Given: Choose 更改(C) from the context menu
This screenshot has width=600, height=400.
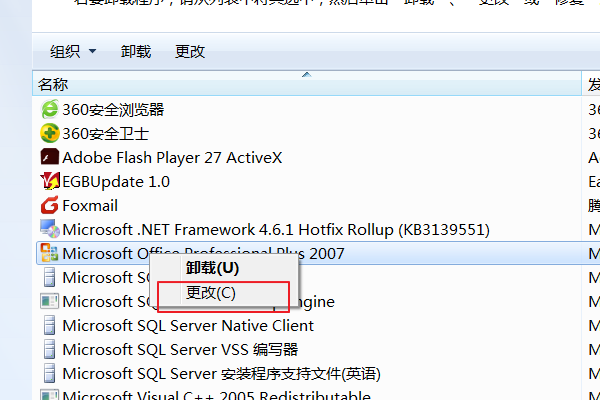Looking at the screenshot, I should [223, 293].
